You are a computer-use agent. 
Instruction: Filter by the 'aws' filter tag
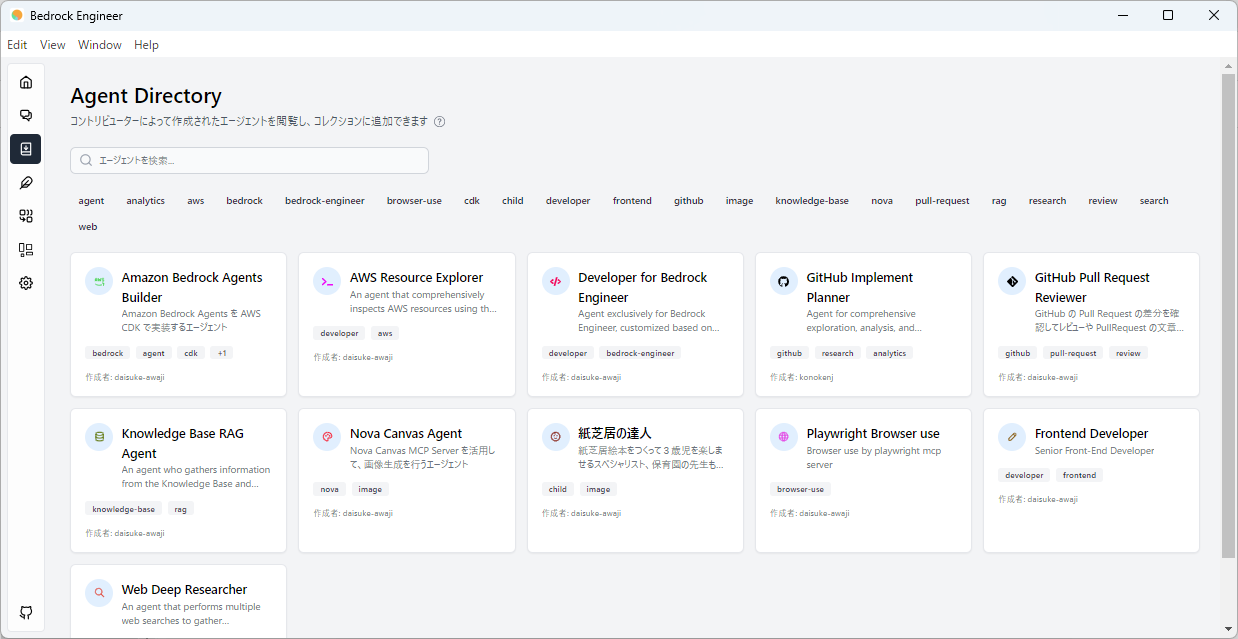196,201
